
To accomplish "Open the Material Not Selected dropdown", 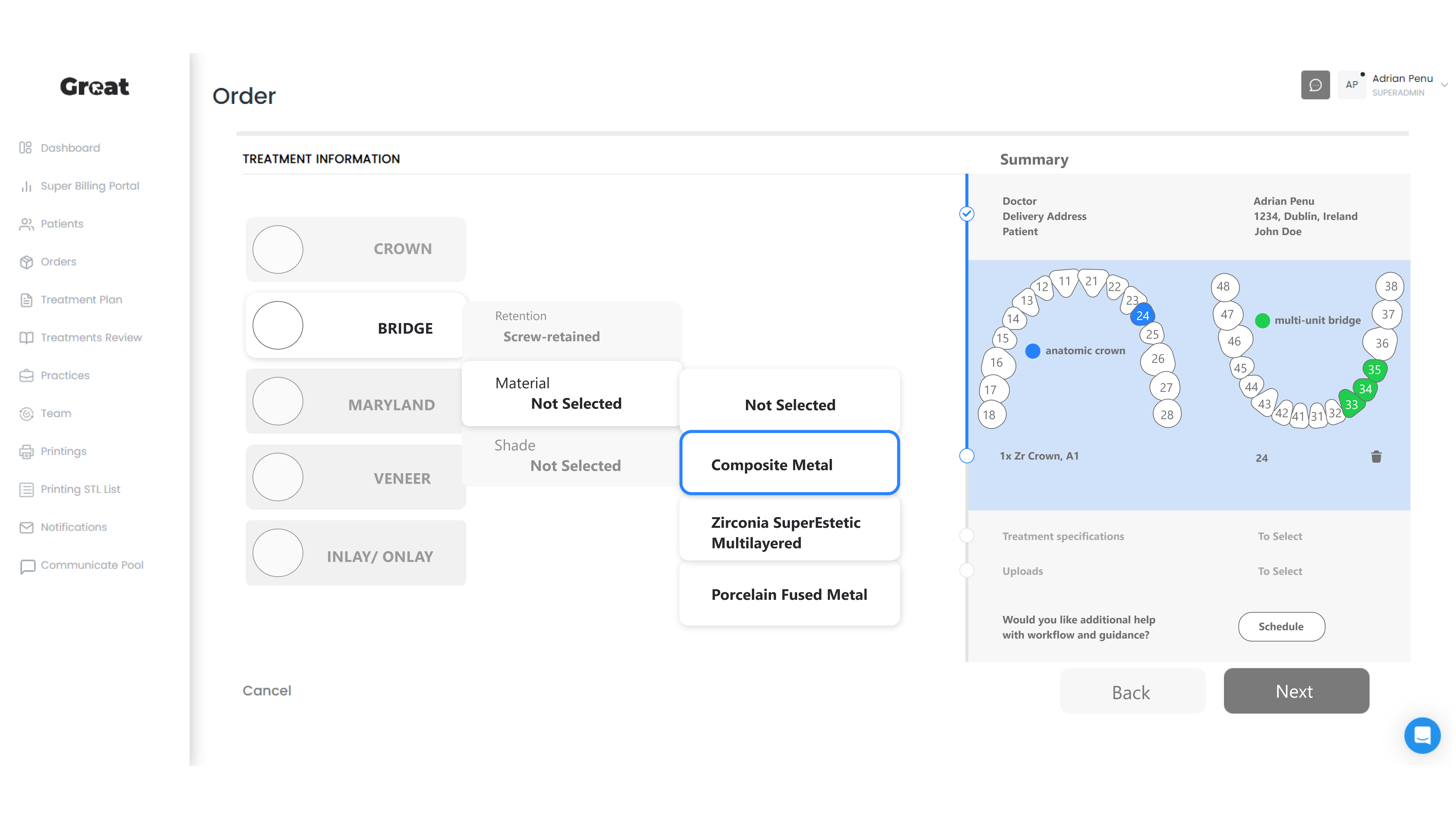I will tap(572, 393).
